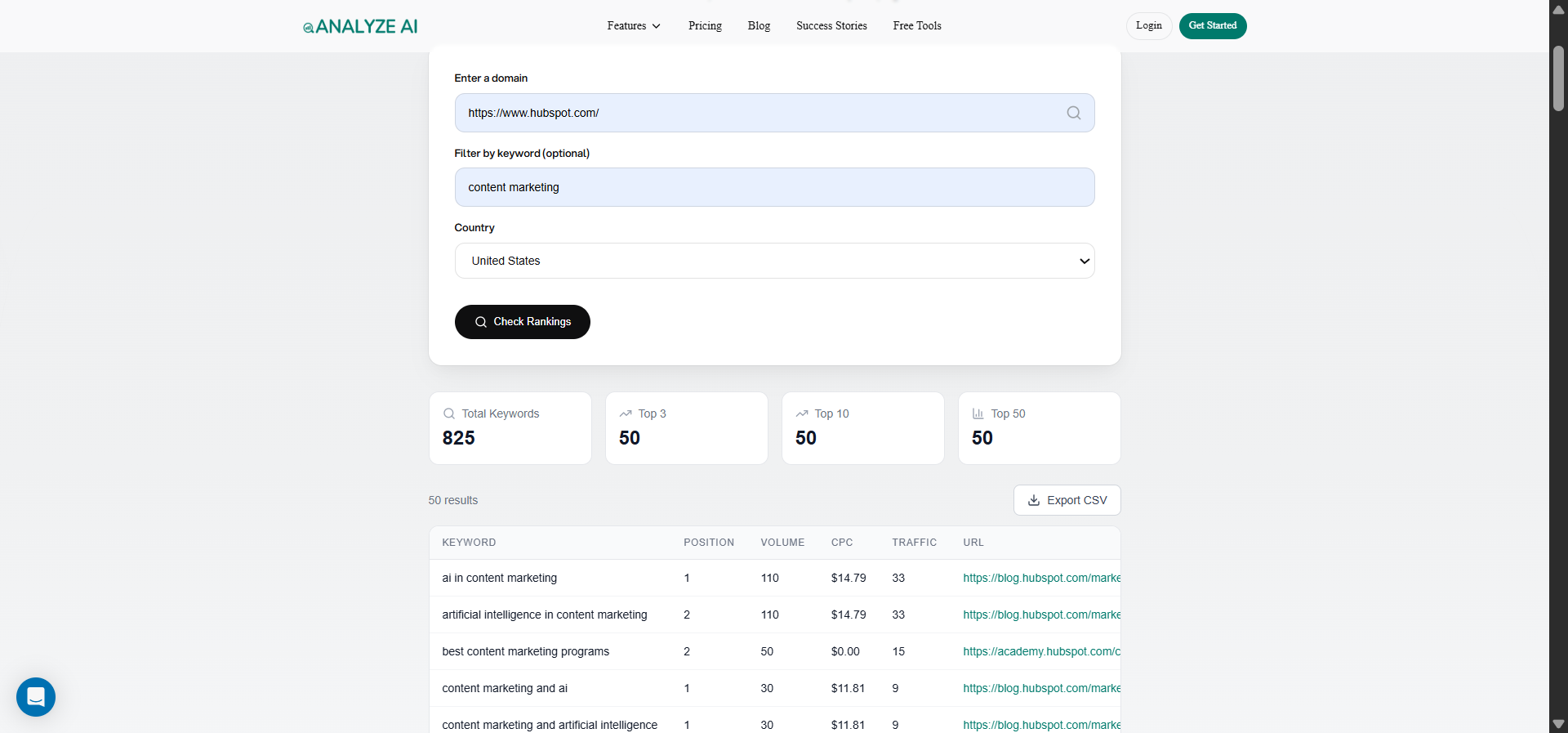Click the 'Top 50' card label
Image resolution: width=1568 pixels, height=733 pixels.
pos(1008,413)
